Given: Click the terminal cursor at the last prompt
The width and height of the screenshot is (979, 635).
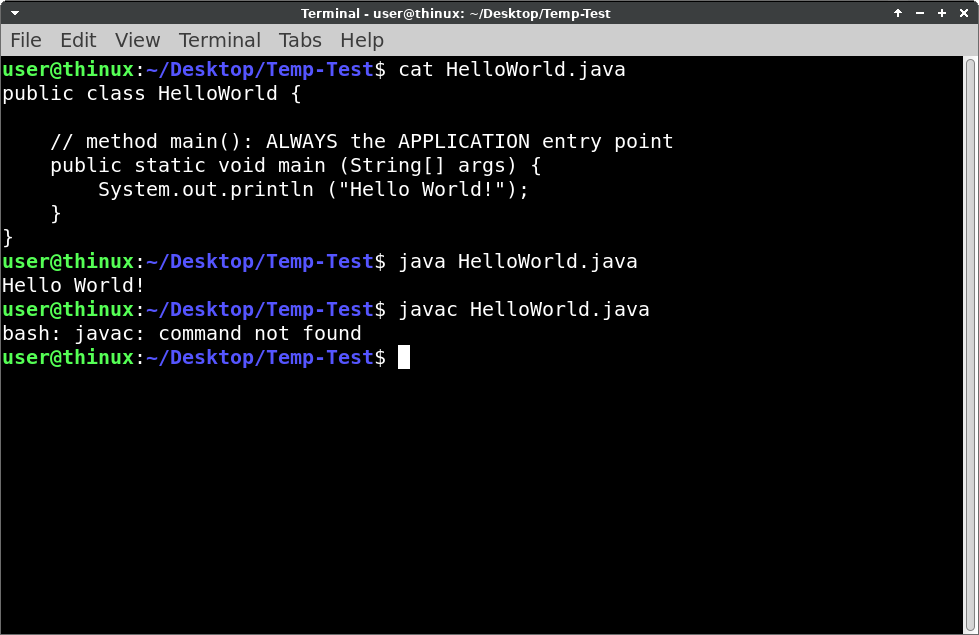Looking at the screenshot, I should tap(404, 358).
